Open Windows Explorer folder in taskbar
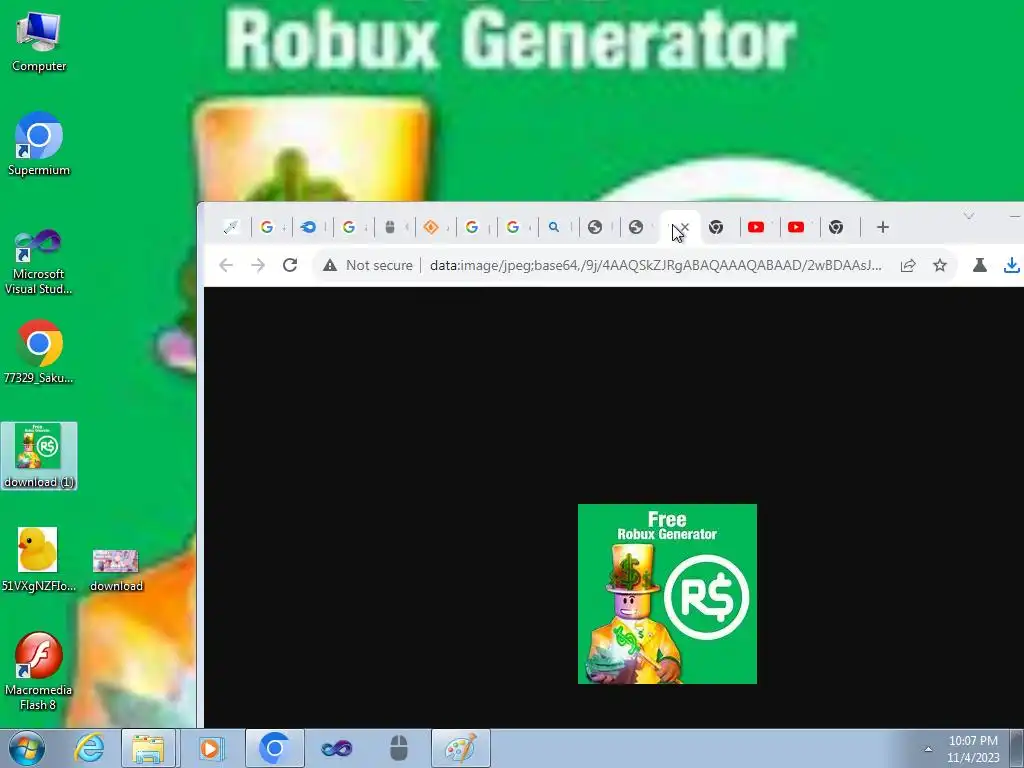 [148, 748]
